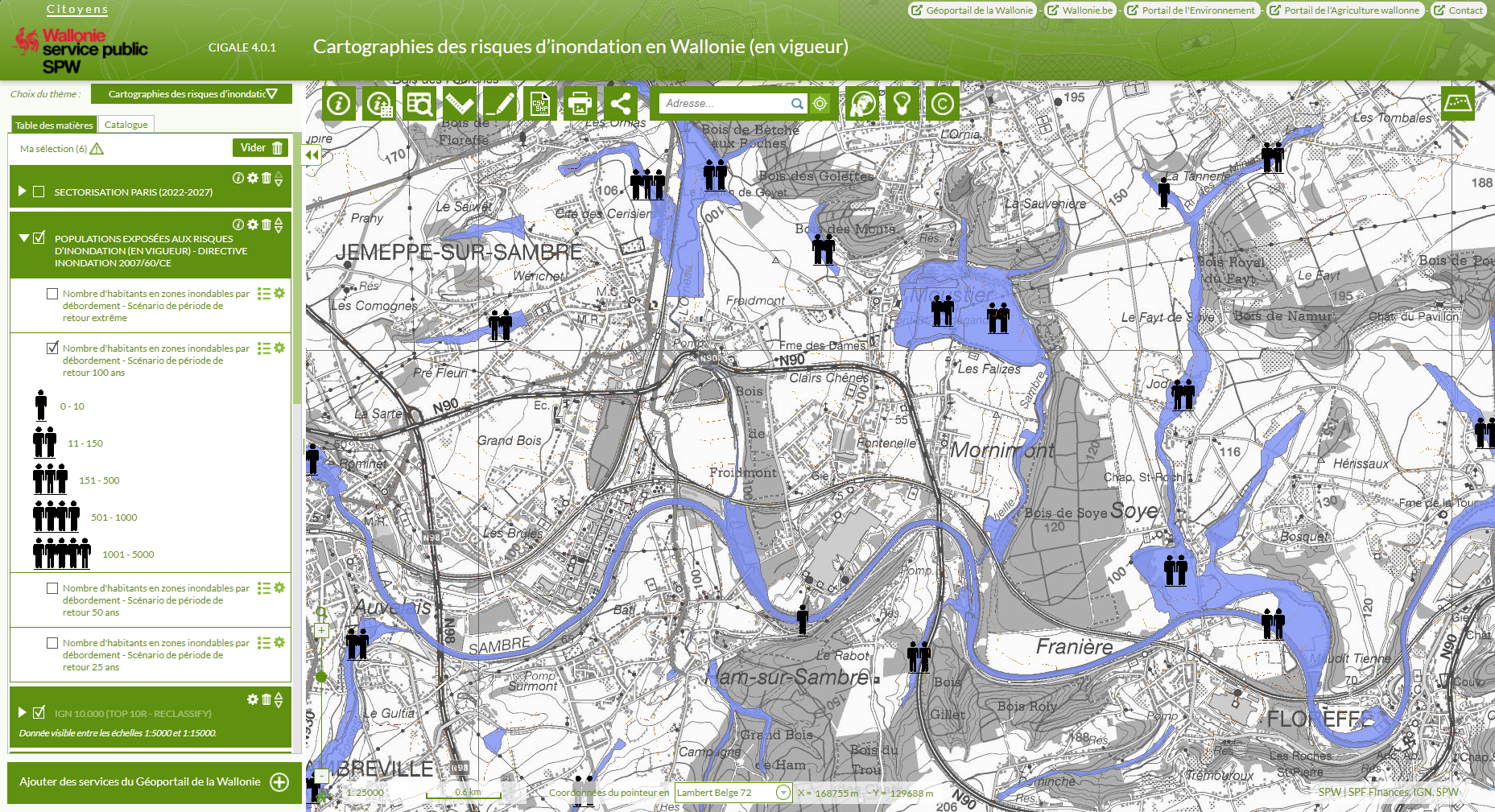Screen dimensions: 1495x812
Task: Check the retour 25 ans scenario
Action: coord(52,642)
